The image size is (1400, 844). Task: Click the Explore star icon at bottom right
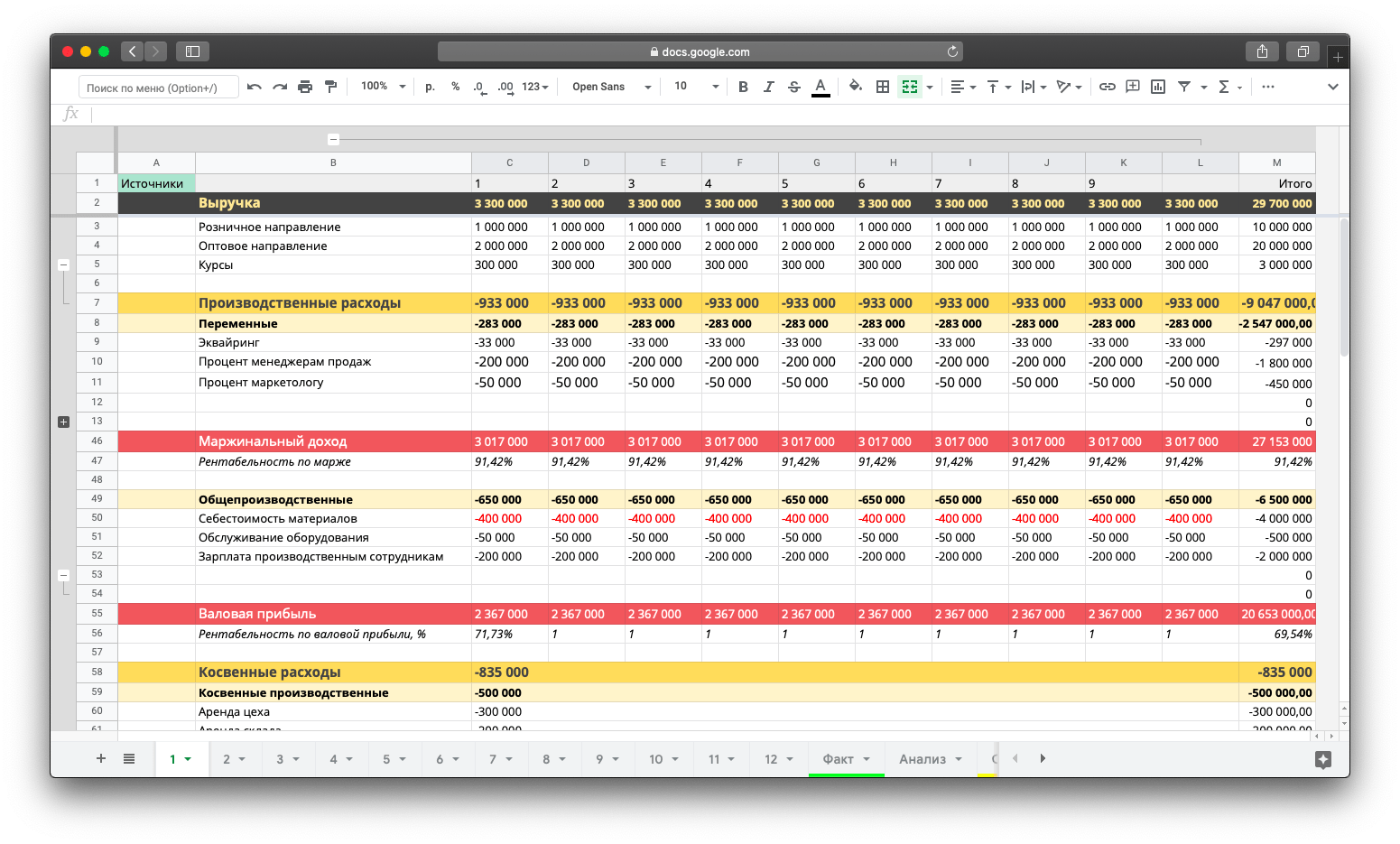pyautogui.click(x=1323, y=759)
